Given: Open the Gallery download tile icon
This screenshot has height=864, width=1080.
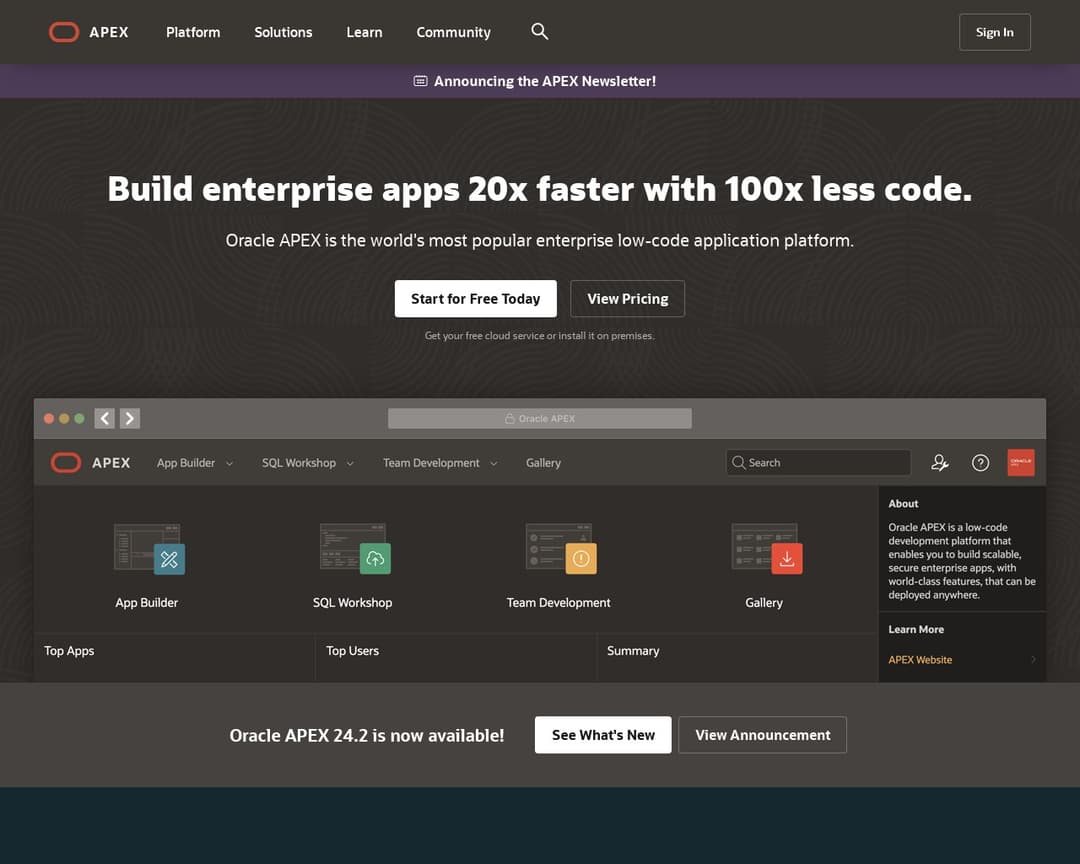Looking at the screenshot, I should coord(767,549).
